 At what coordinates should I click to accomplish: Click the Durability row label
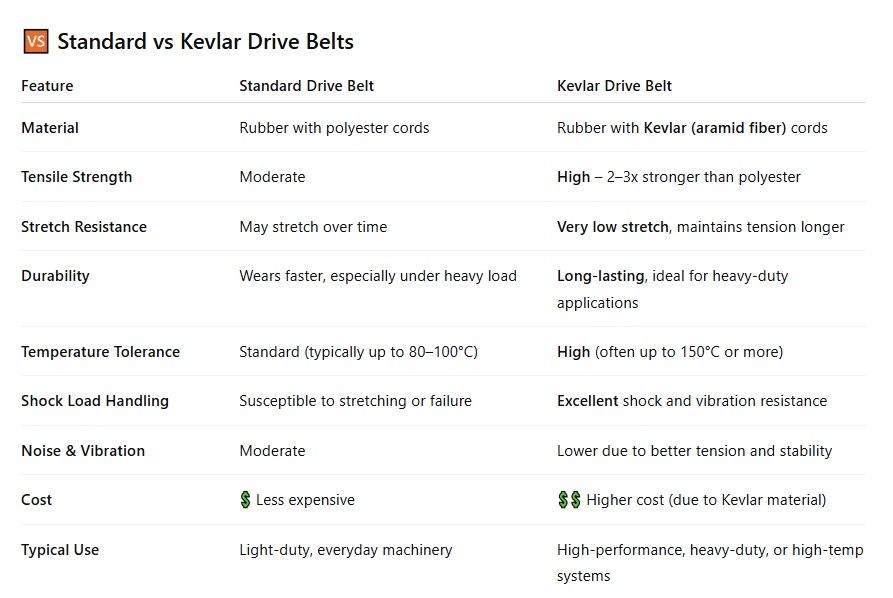pyautogui.click(x=55, y=276)
